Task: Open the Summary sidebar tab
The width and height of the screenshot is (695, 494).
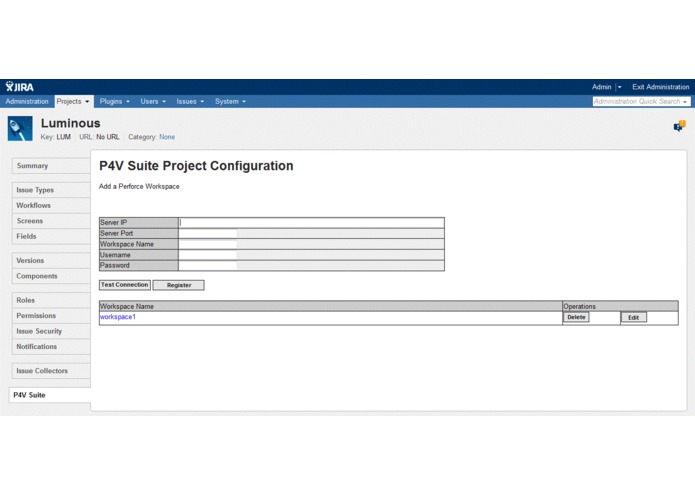Action: 51,166
